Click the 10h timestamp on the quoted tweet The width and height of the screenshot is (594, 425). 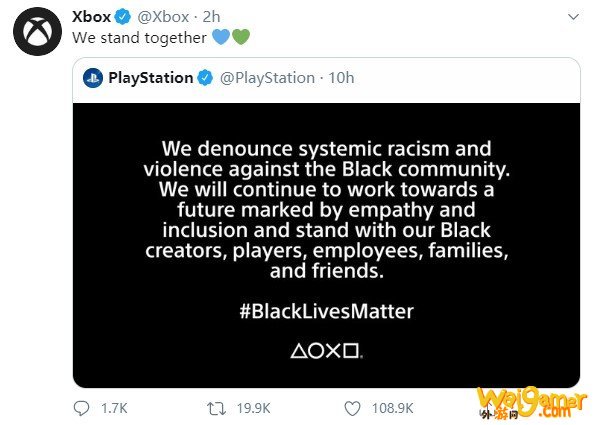(x=341, y=78)
